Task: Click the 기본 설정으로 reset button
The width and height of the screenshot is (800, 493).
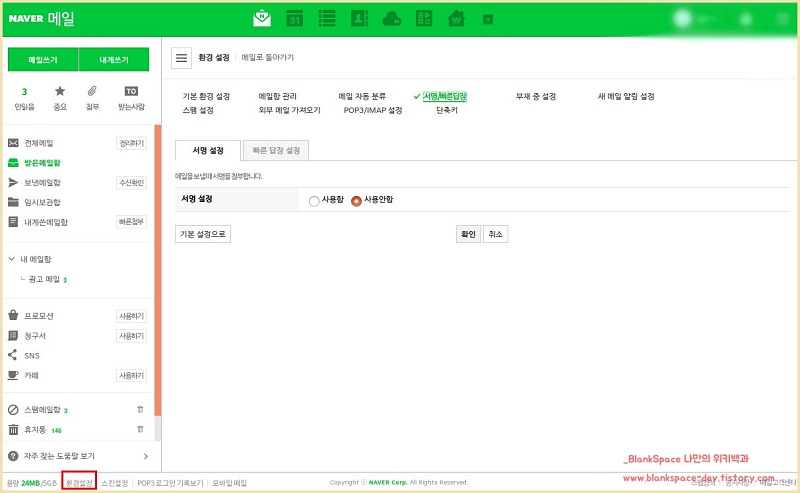Action: coord(203,234)
